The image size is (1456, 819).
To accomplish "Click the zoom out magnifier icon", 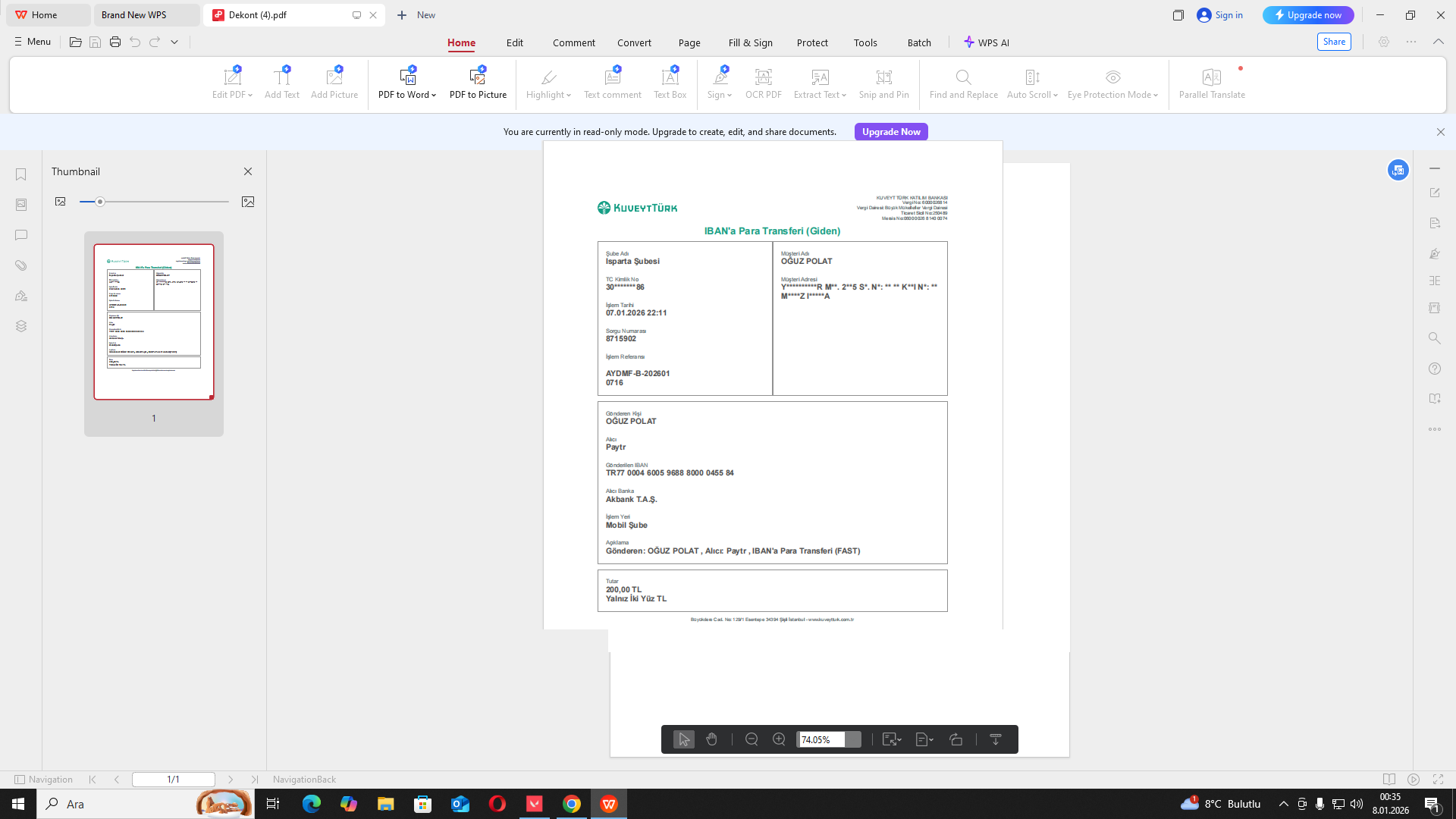I will tap(752, 739).
